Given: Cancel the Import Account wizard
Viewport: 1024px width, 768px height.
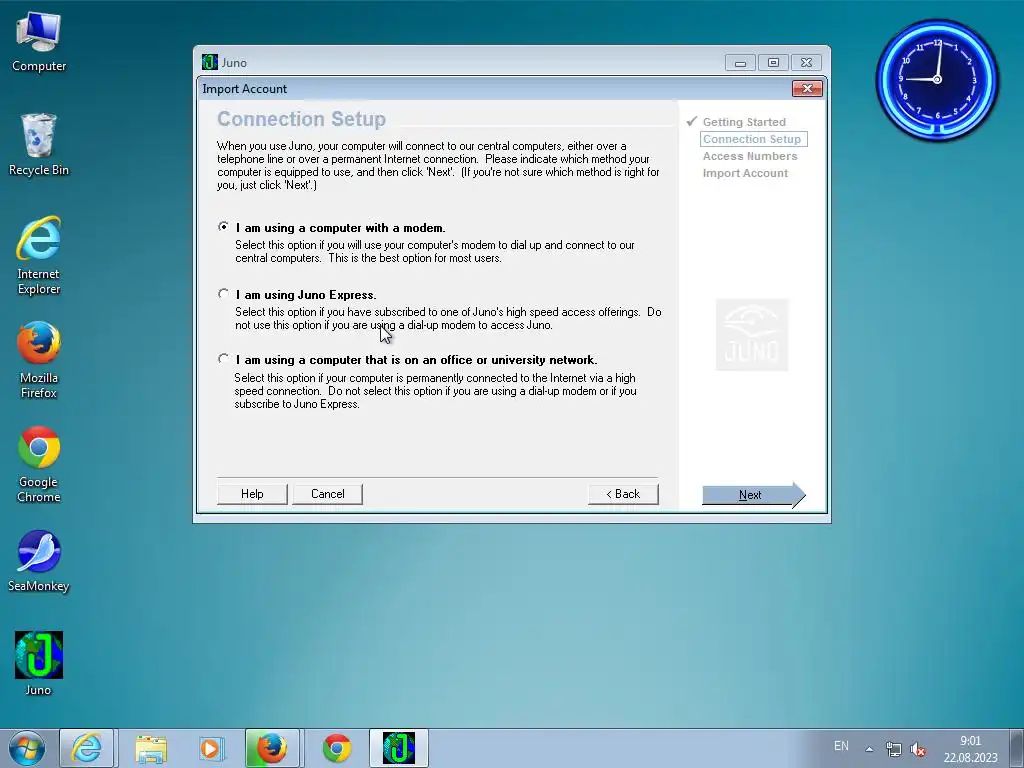Looking at the screenshot, I should [328, 494].
